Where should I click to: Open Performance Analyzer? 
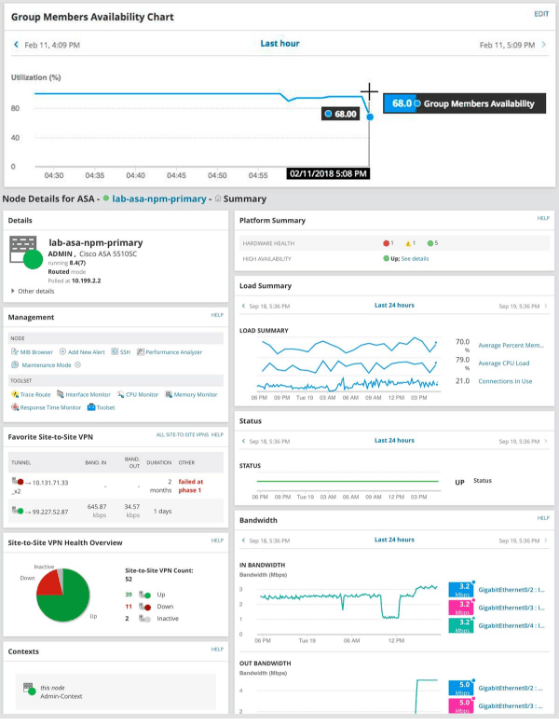[x=170, y=352]
